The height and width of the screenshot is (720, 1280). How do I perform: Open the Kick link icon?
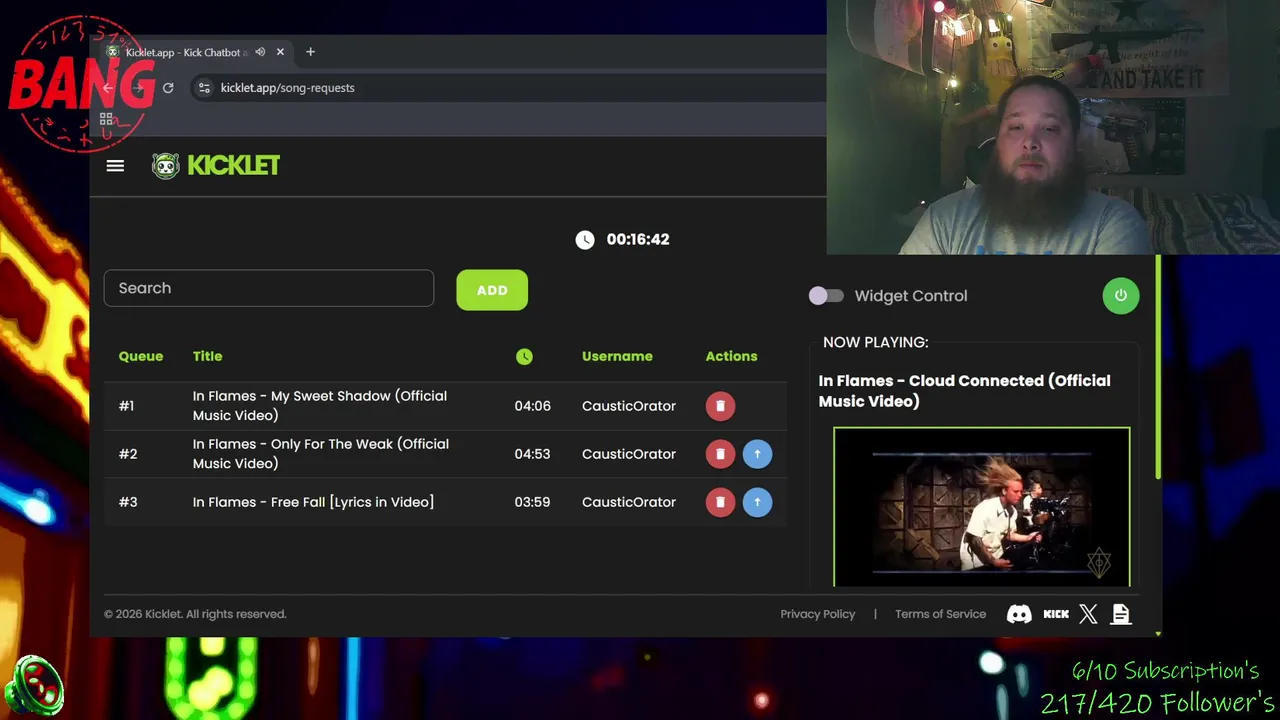(1056, 614)
